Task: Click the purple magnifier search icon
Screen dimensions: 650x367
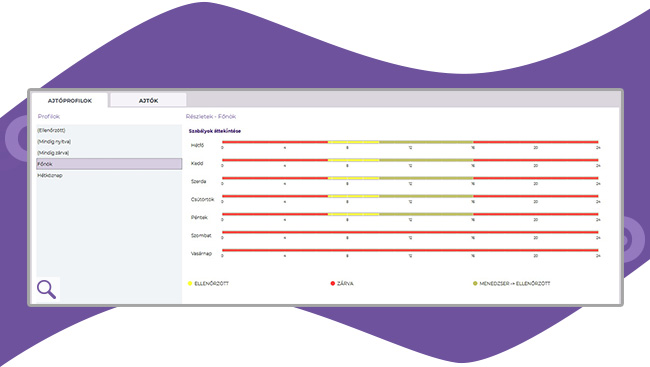Action: pos(46,289)
